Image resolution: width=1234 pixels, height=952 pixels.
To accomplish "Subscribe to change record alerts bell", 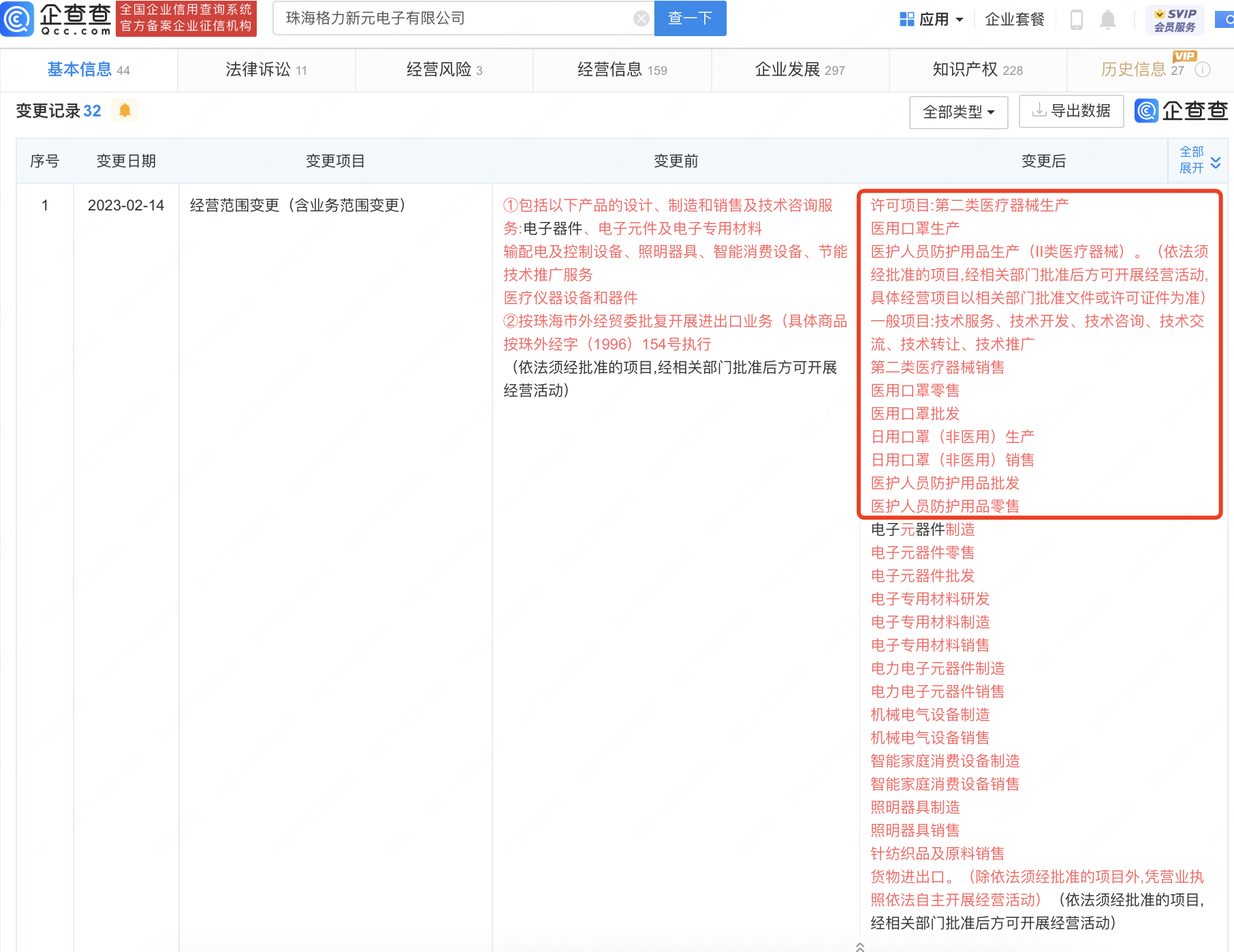I will coord(125,110).
